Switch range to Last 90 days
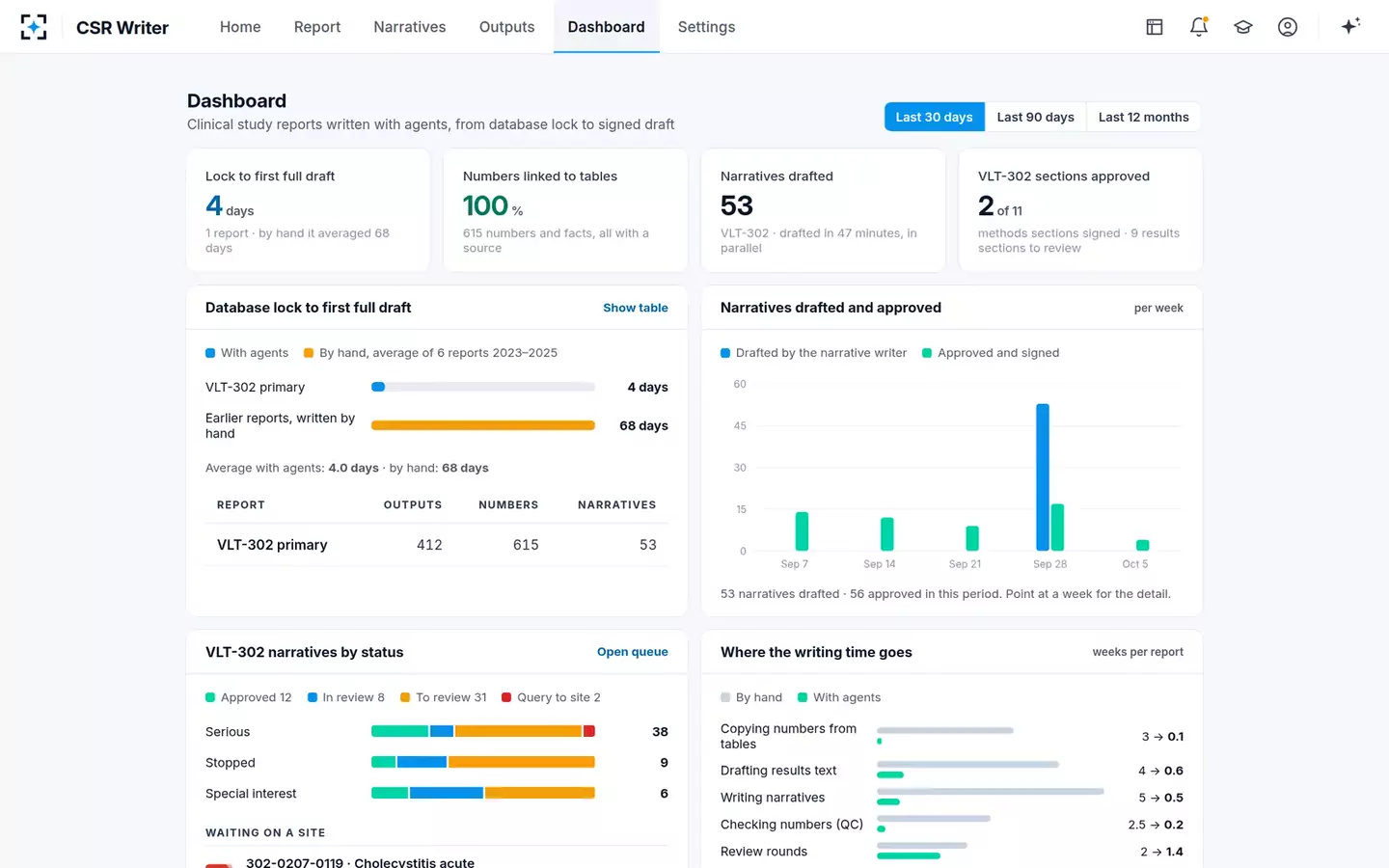Viewport: 1389px width, 868px height. pos(1035,117)
